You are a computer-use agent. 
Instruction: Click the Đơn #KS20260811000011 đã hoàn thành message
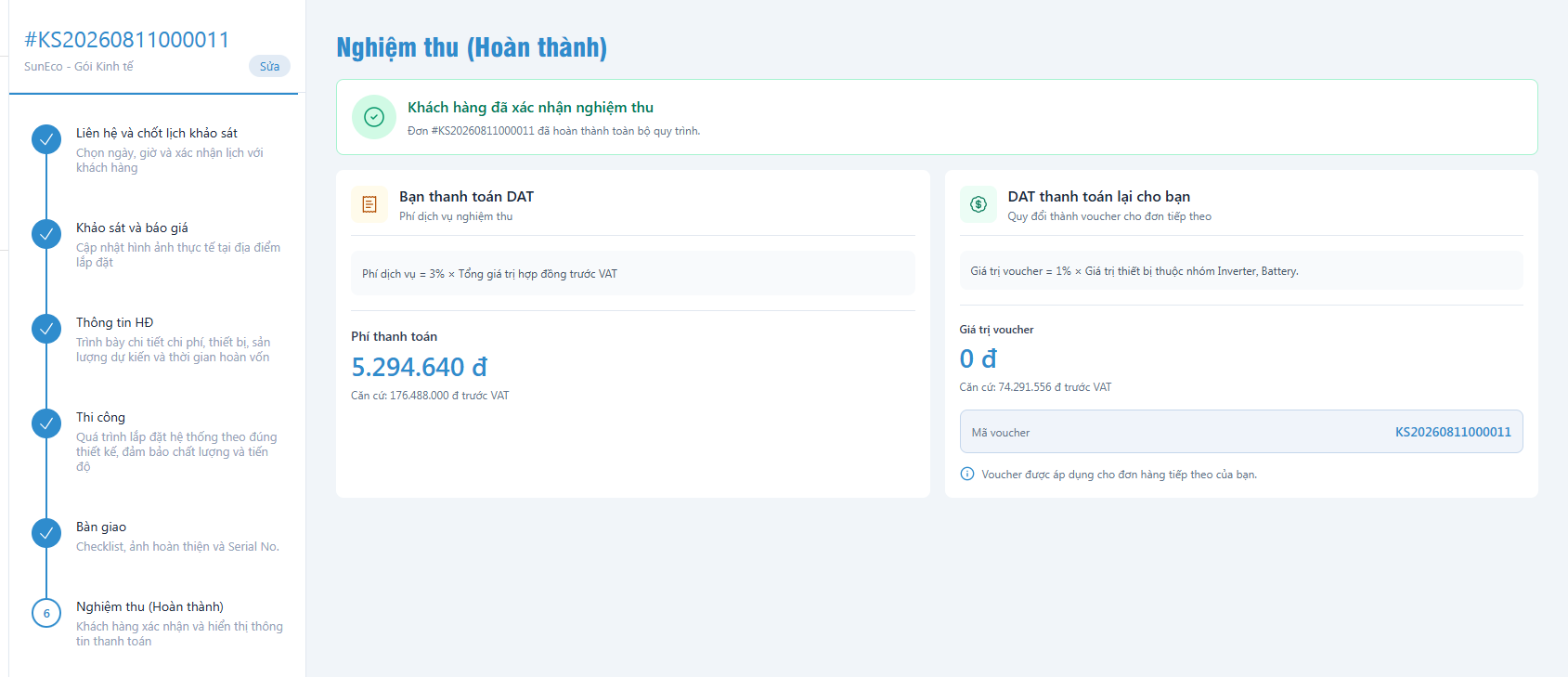[554, 131]
